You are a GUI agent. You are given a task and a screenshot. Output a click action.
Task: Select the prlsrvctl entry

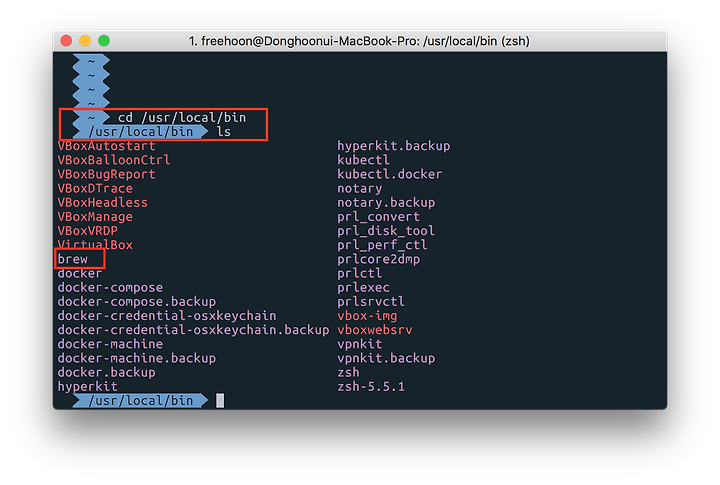[371, 302]
